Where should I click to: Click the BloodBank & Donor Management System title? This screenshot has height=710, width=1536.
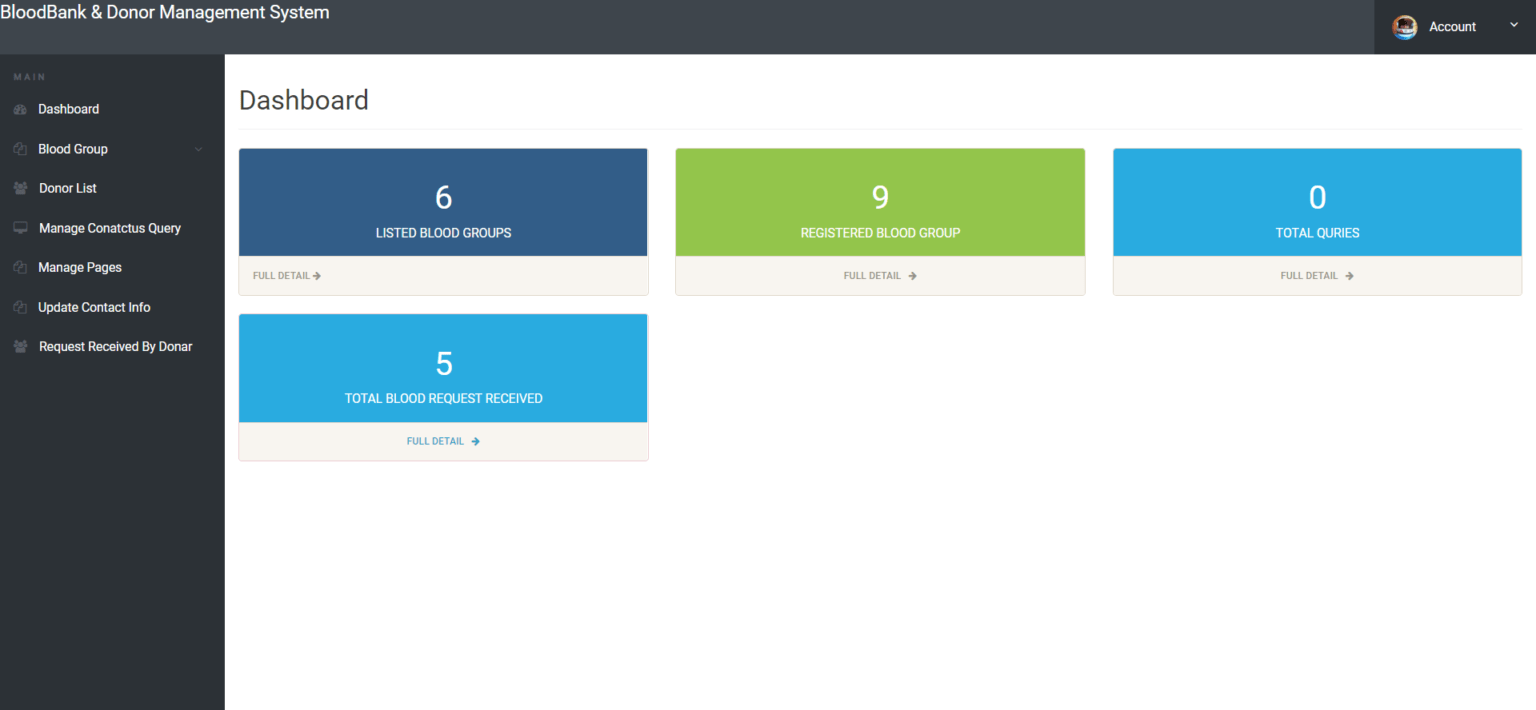pyautogui.click(x=165, y=12)
